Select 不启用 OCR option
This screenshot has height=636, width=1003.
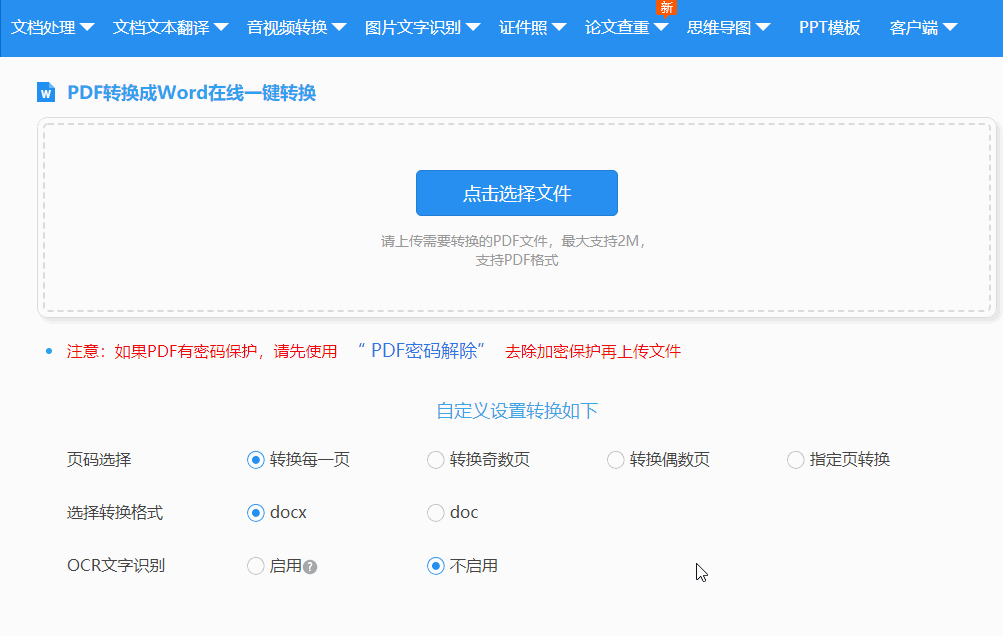click(x=436, y=566)
